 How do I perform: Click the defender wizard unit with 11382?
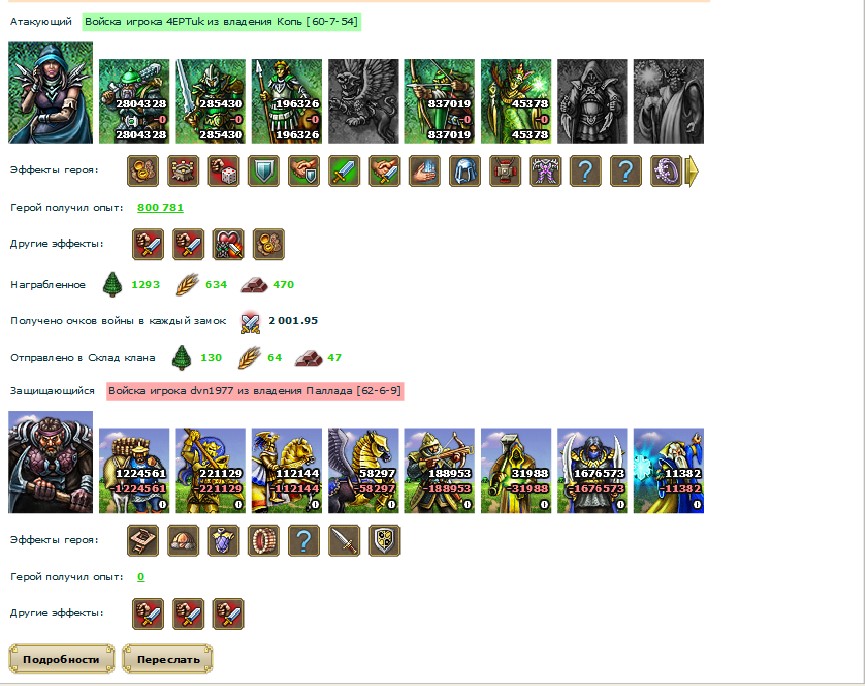(x=669, y=471)
